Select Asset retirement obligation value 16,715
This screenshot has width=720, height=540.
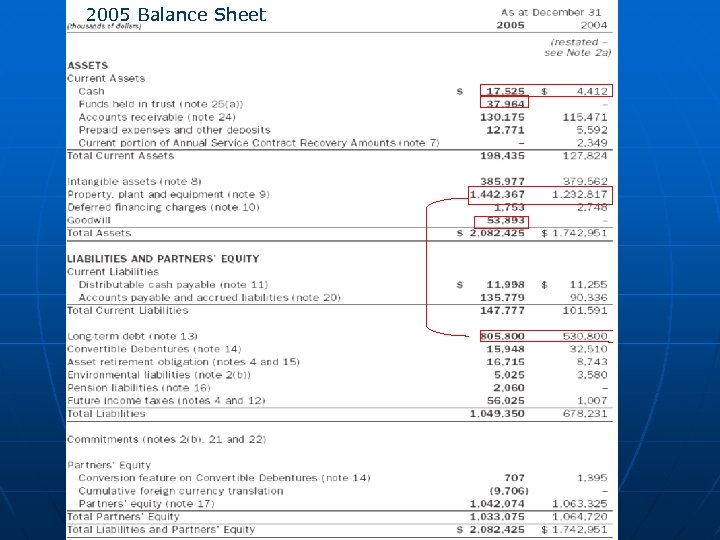505,362
